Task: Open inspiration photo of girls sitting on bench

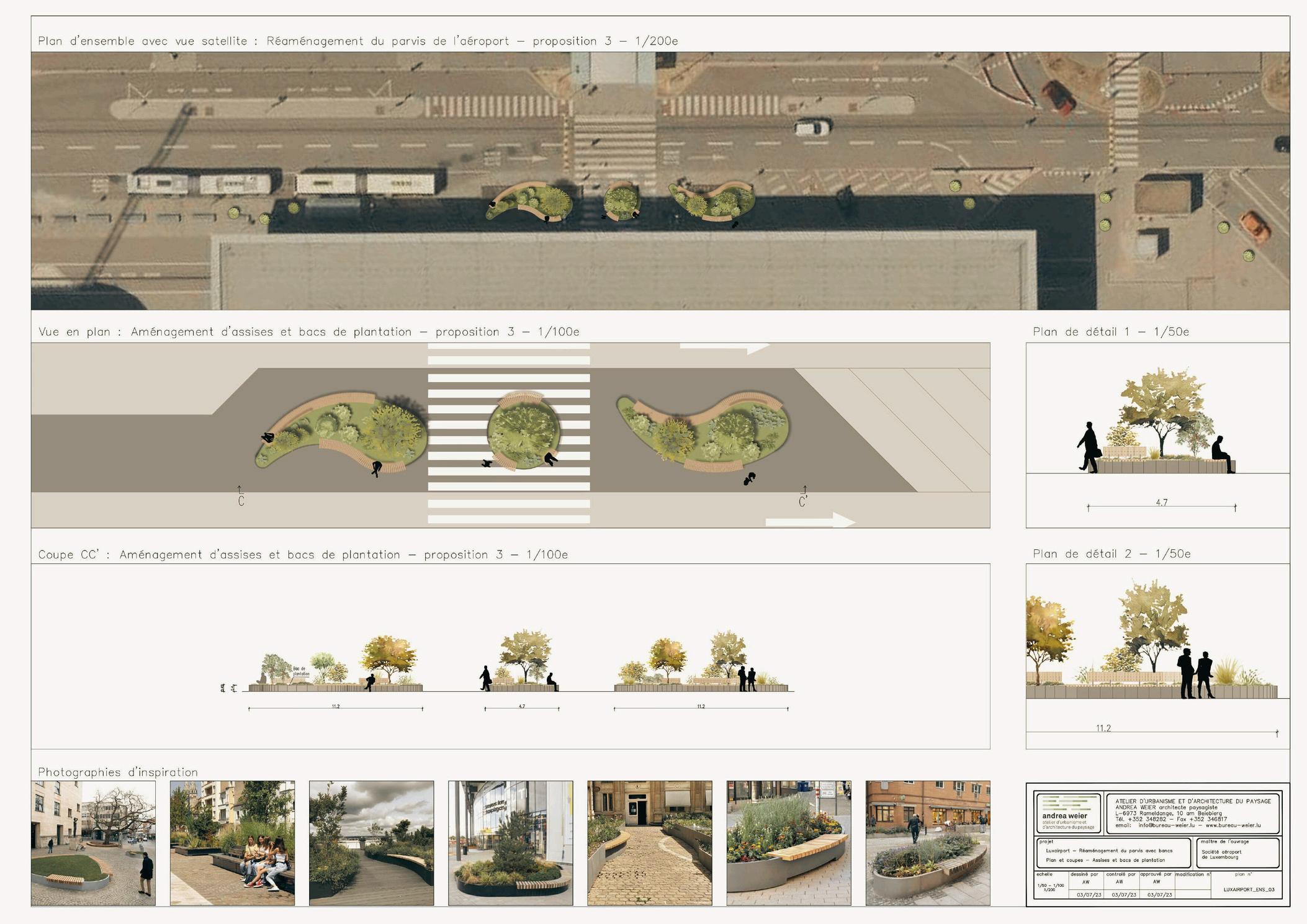Action: [x=232, y=843]
